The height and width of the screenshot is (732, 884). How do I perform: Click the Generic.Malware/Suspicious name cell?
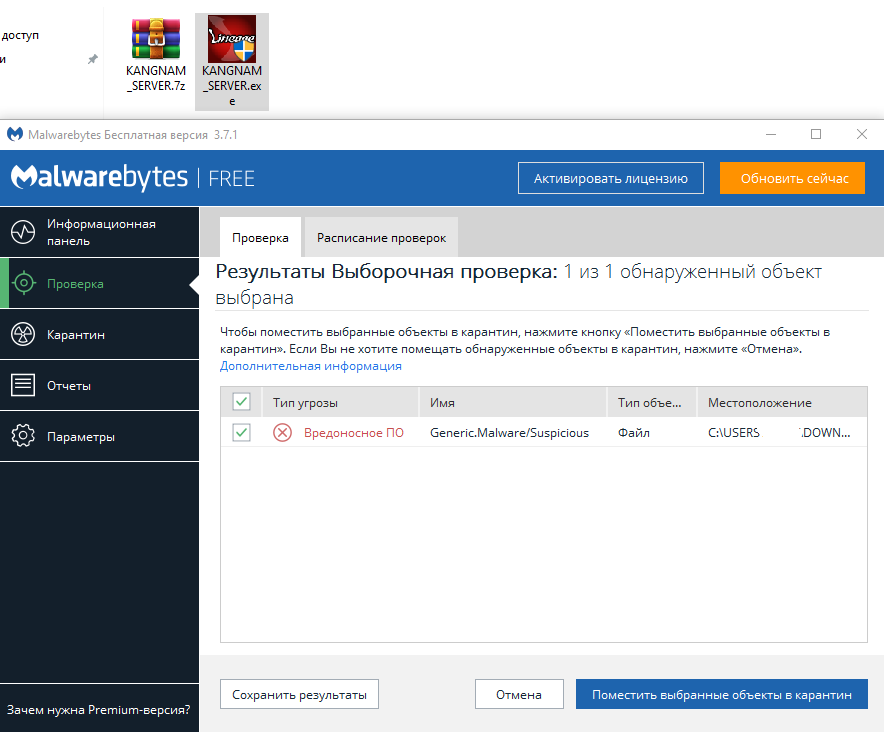(x=509, y=433)
